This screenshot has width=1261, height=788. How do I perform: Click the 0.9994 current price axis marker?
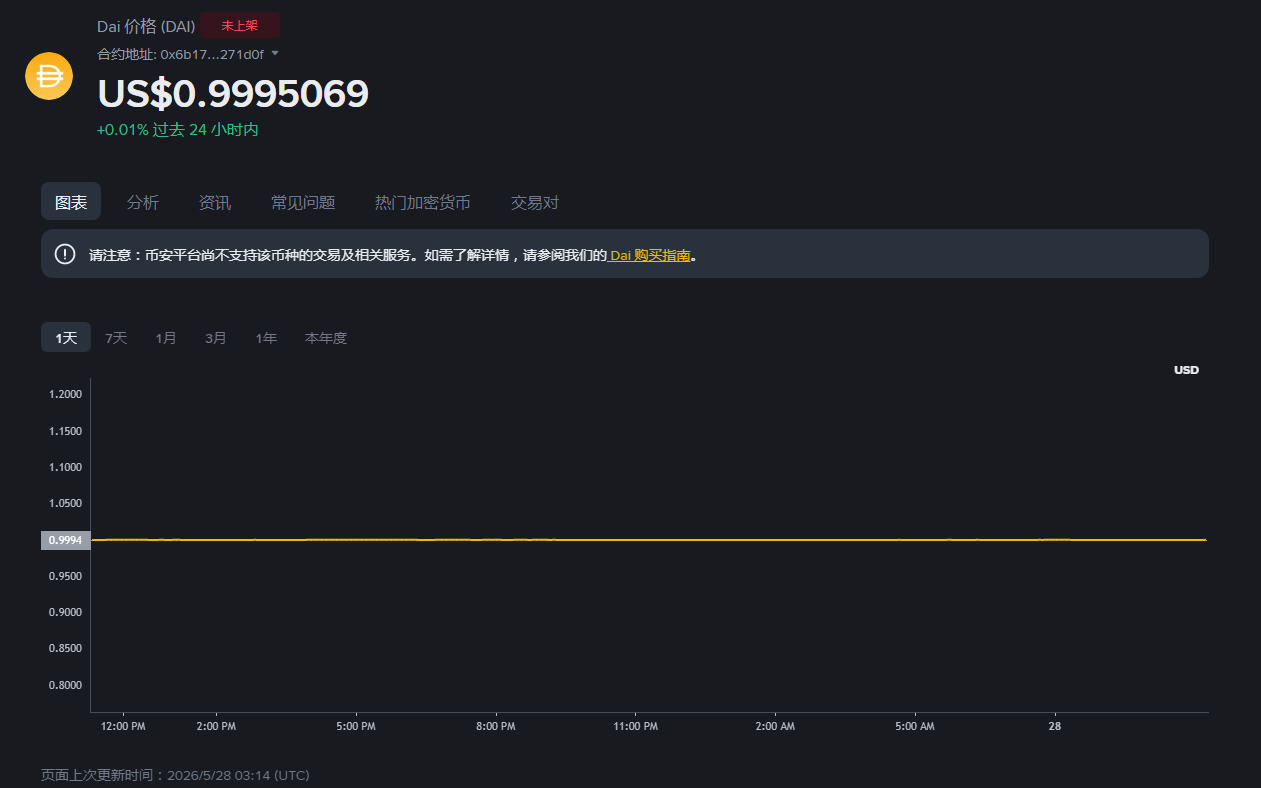click(66, 540)
